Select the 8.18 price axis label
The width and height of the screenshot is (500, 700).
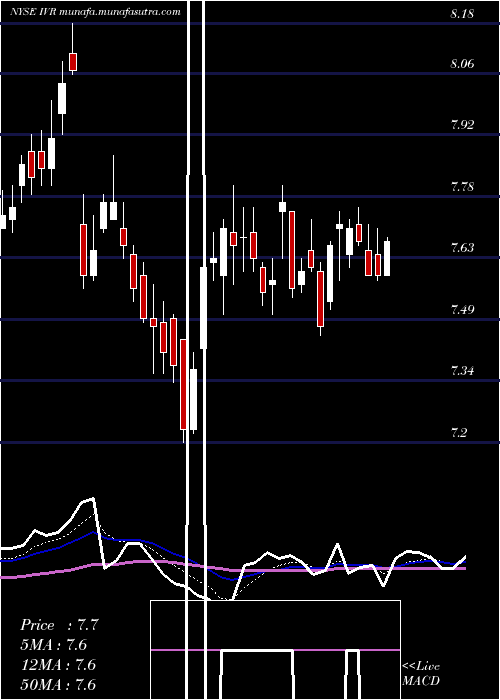pyautogui.click(x=462, y=13)
